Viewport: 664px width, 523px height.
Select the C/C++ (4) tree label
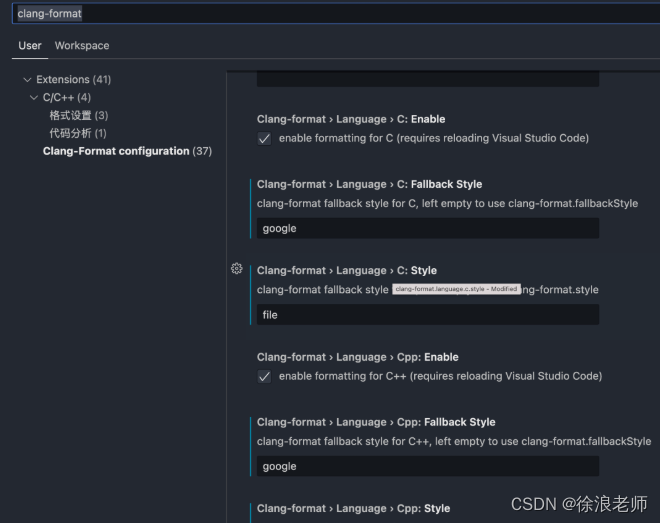coord(67,97)
